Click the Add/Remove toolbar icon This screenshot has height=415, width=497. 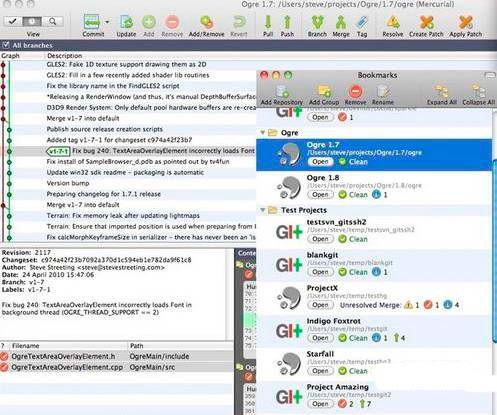[x=207, y=22]
